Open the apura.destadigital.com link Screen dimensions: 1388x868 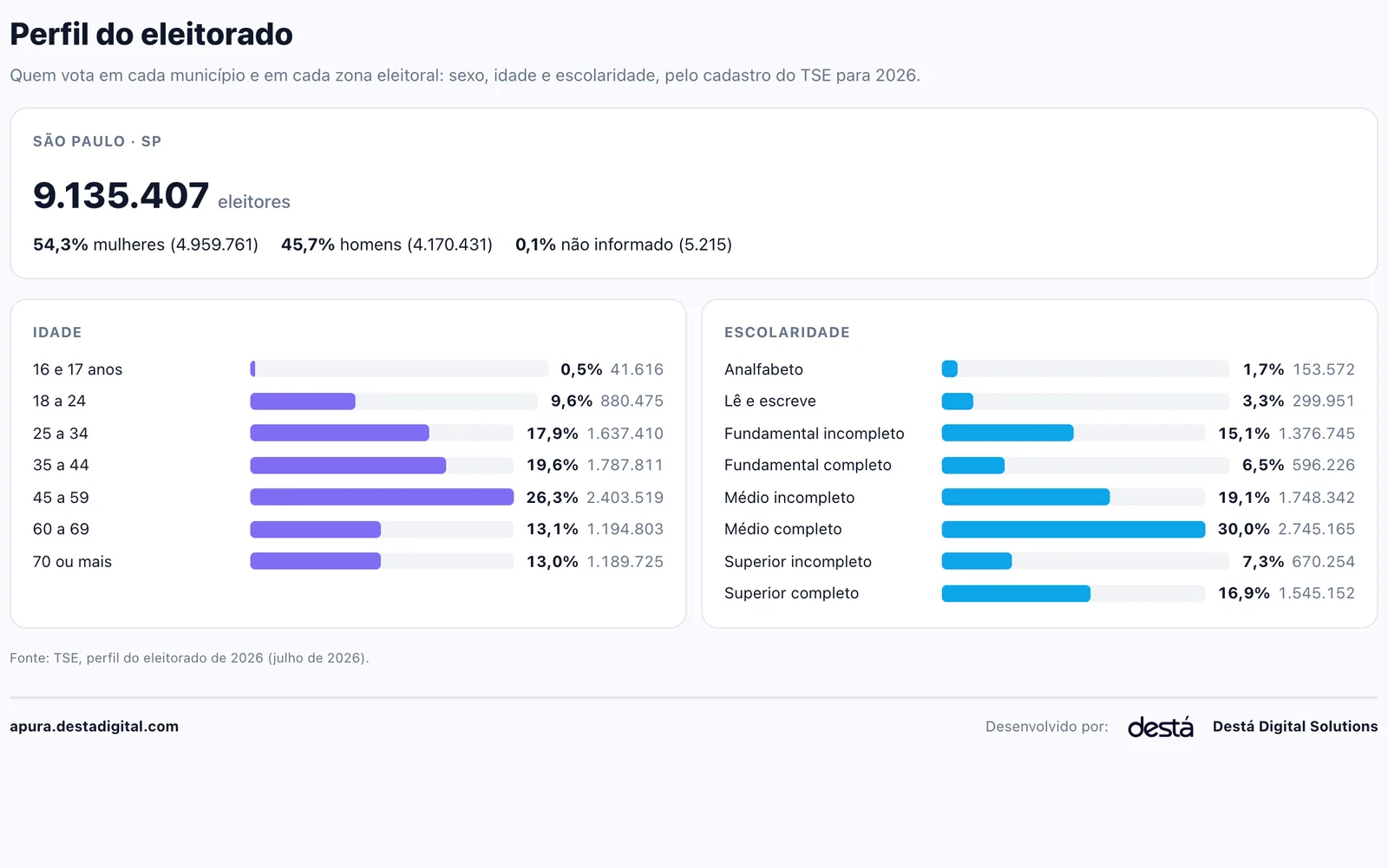(94, 727)
